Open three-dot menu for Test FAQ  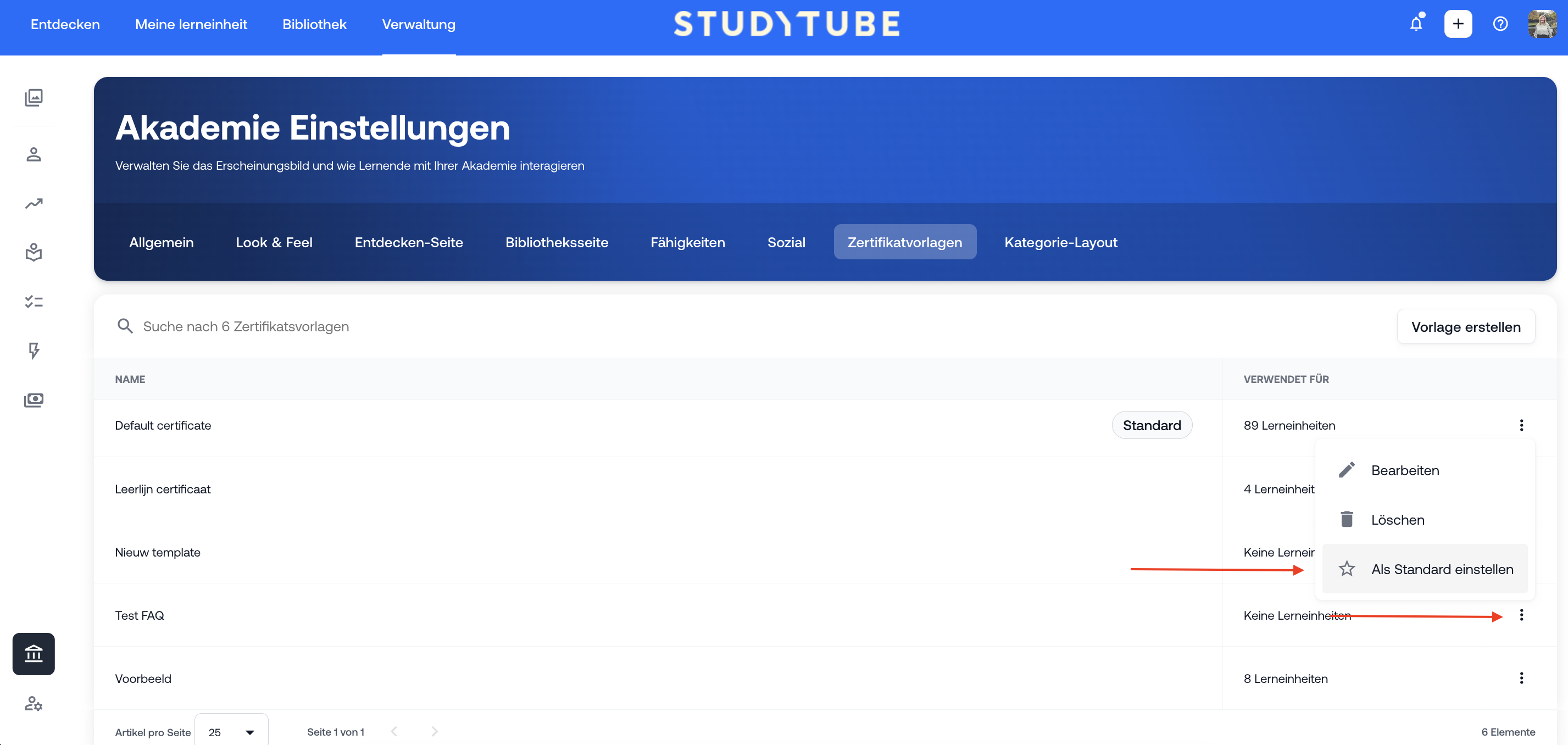tap(1521, 615)
